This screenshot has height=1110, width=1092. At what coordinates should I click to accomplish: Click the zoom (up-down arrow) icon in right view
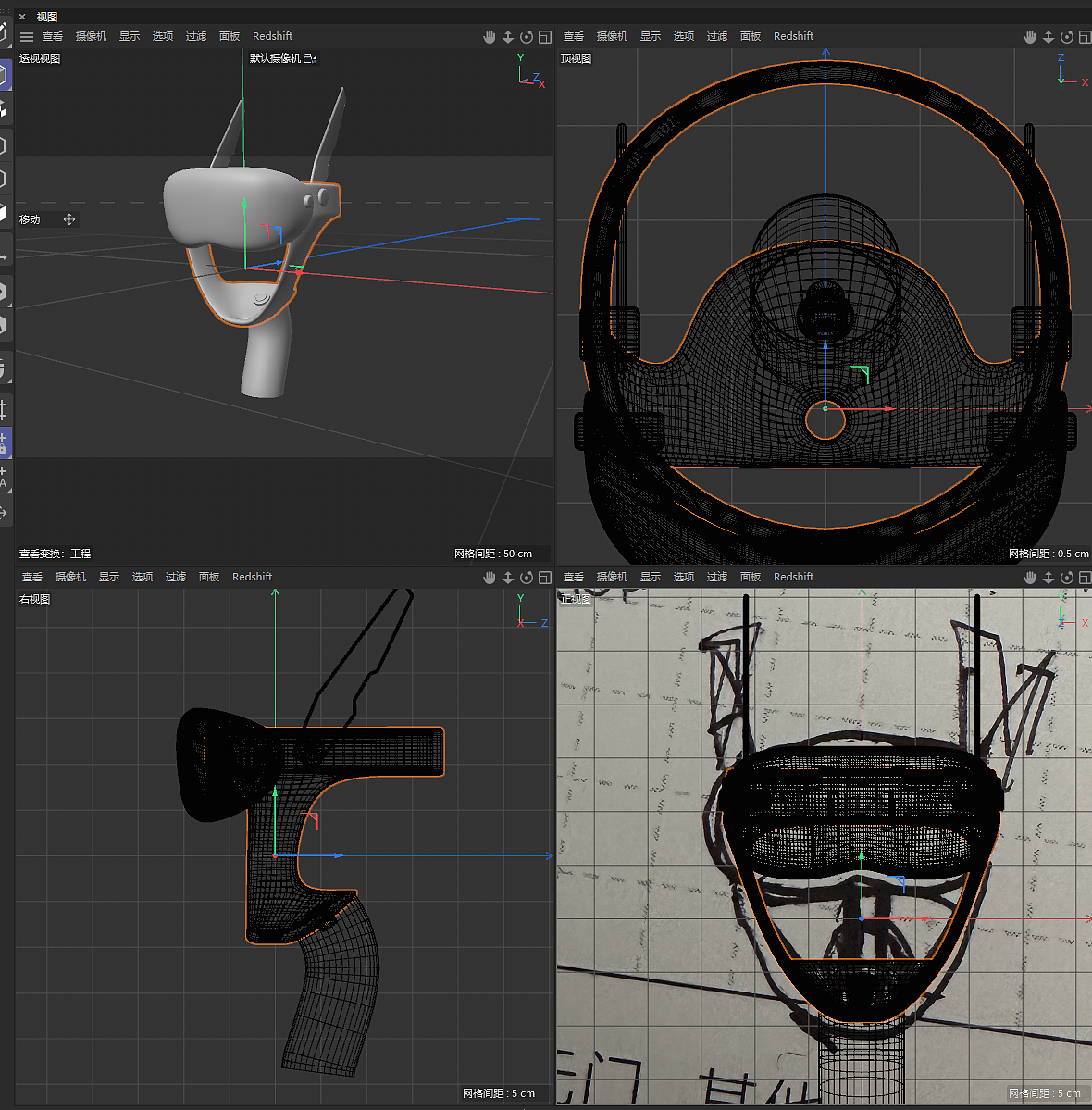pos(508,578)
